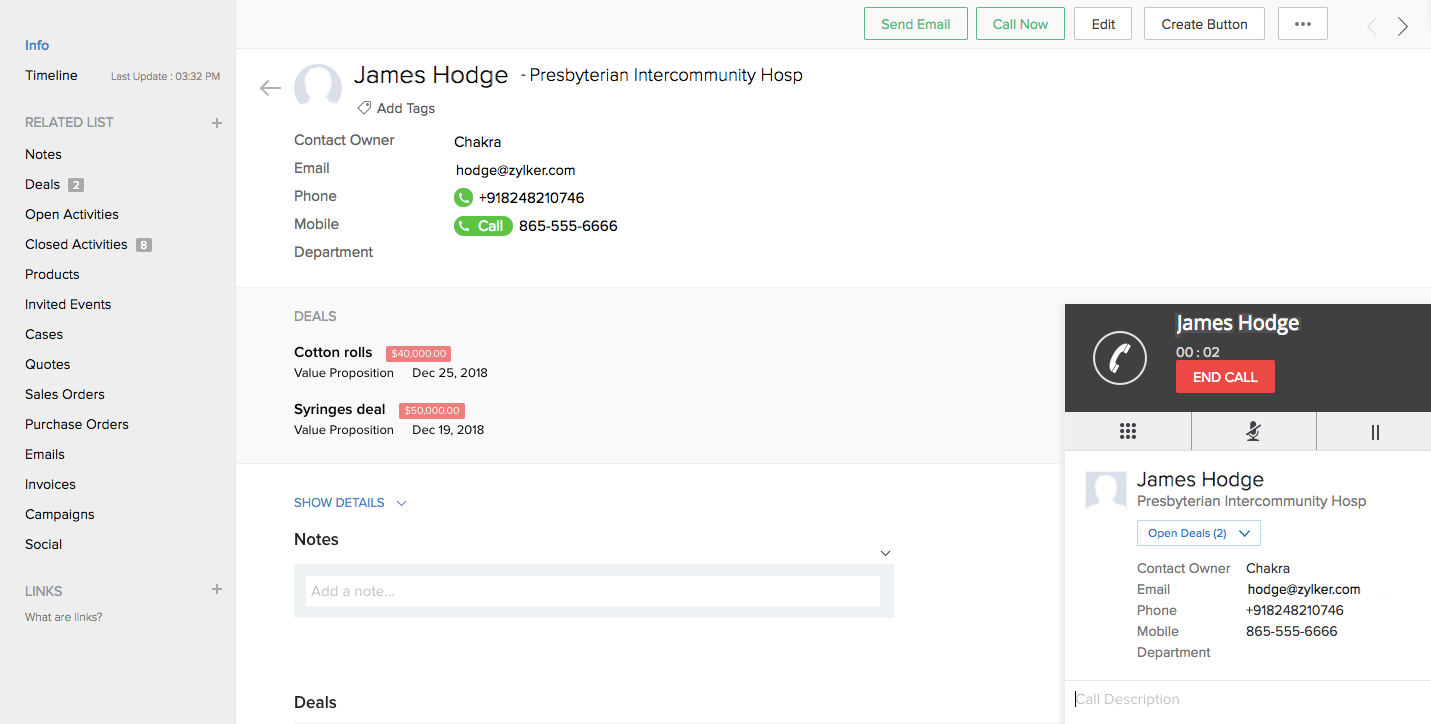
Task: Expand the Open Deals (2) dropdown
Action: (1199, 533)
